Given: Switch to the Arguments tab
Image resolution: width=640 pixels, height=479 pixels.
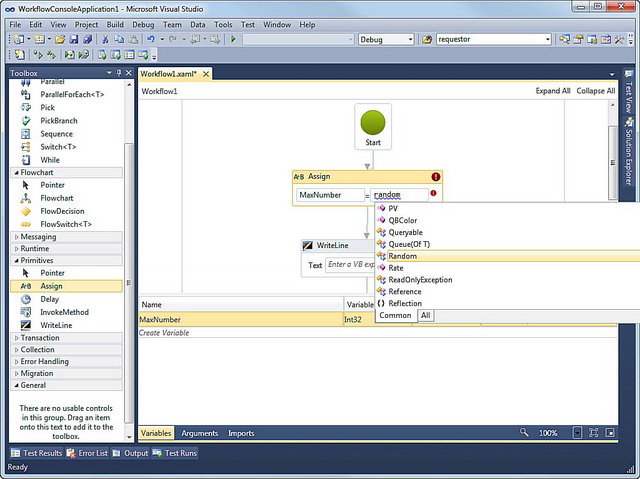Looking at the screenshot, I should coord(200,433).
